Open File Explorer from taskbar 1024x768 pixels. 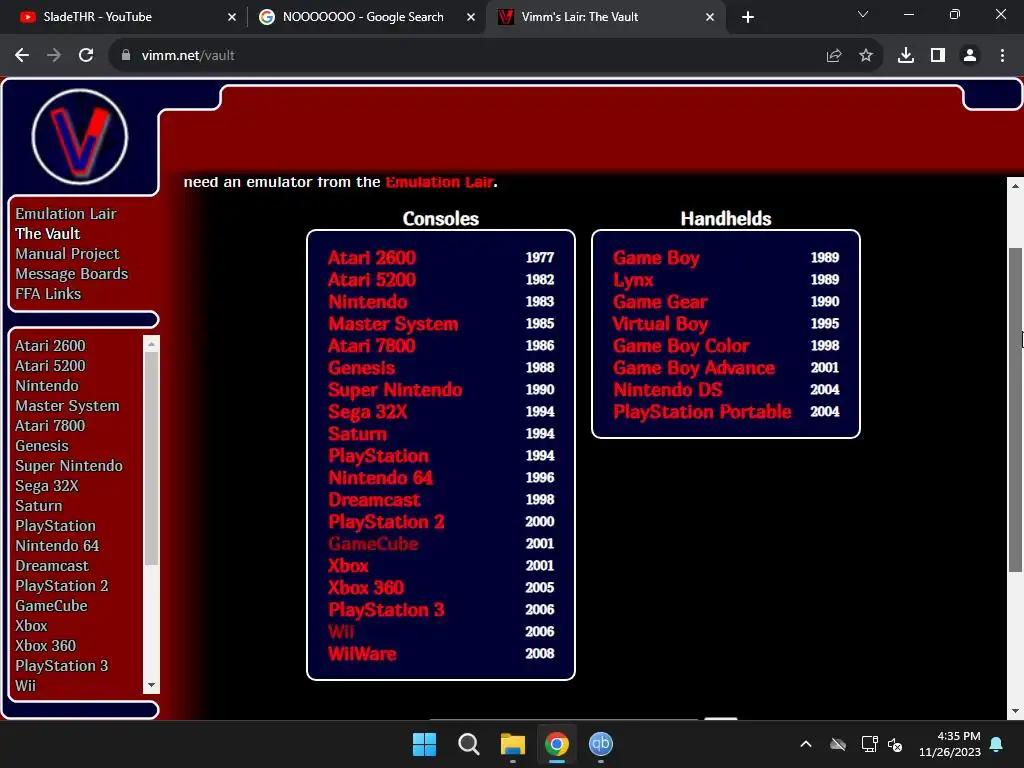[x=513, y=744]
